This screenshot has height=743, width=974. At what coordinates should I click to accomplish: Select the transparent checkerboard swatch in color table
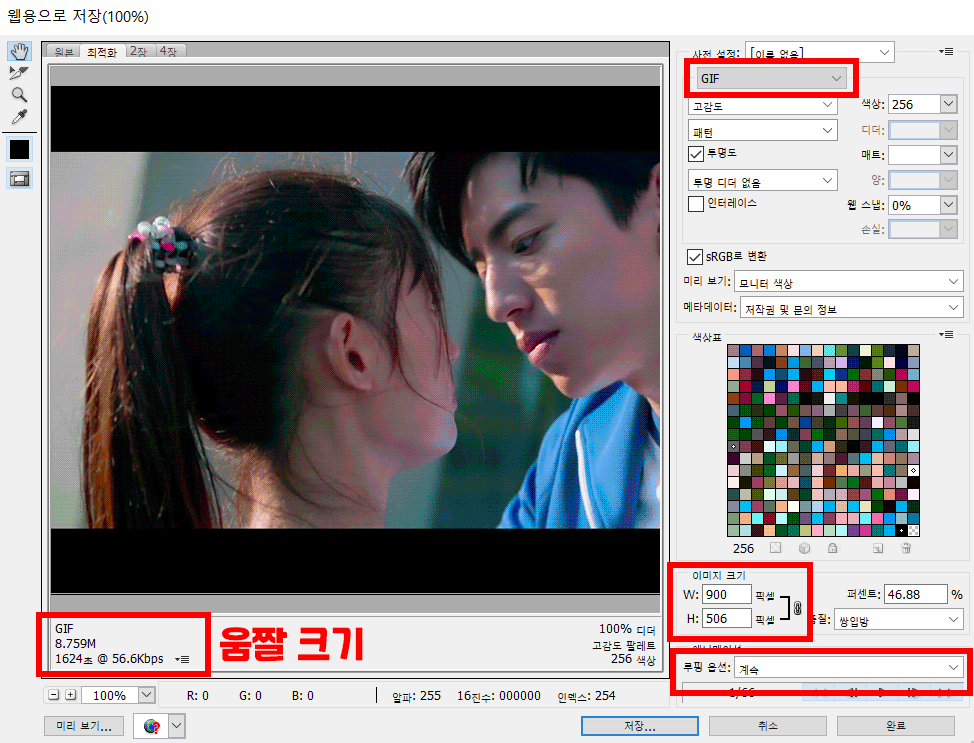click(913, 531)
